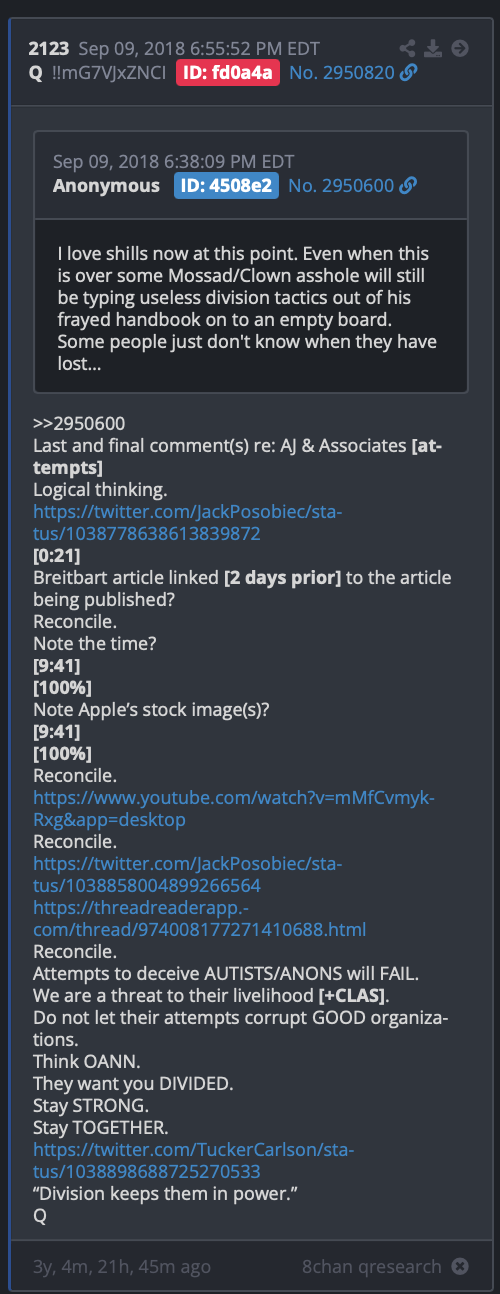Open JackPosobiec tweet link ending 266564

[x=188, y=875]
